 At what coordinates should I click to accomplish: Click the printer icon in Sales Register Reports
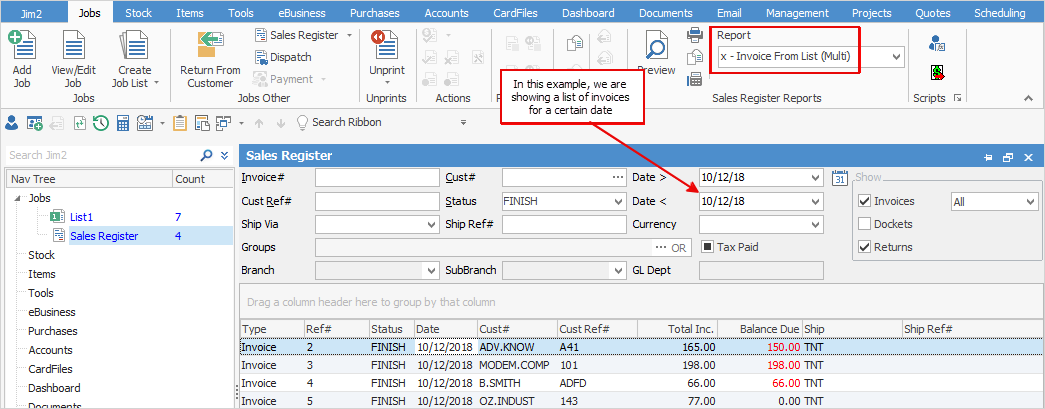(695, 35)
